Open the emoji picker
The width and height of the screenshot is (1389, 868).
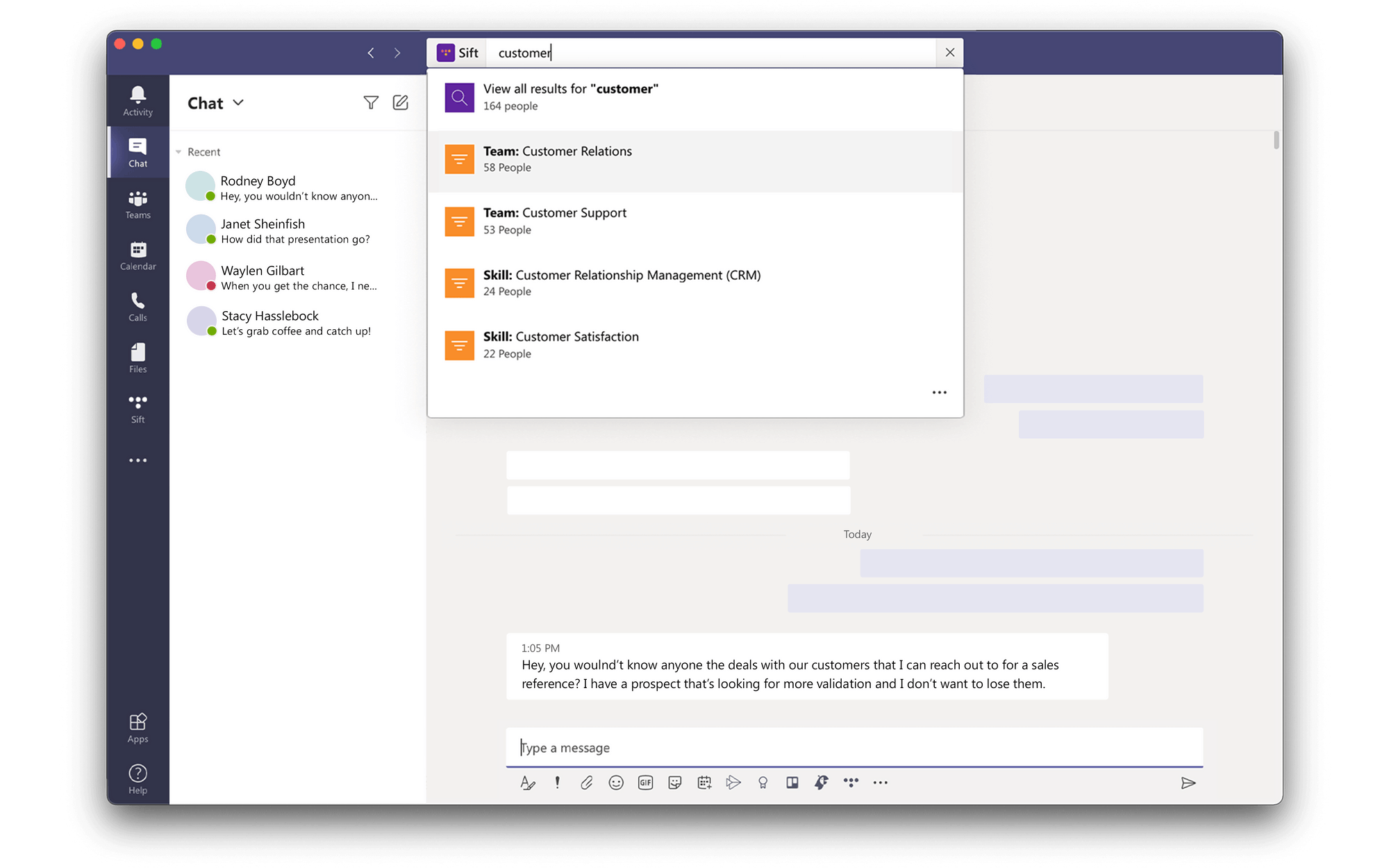coord(616,783)
